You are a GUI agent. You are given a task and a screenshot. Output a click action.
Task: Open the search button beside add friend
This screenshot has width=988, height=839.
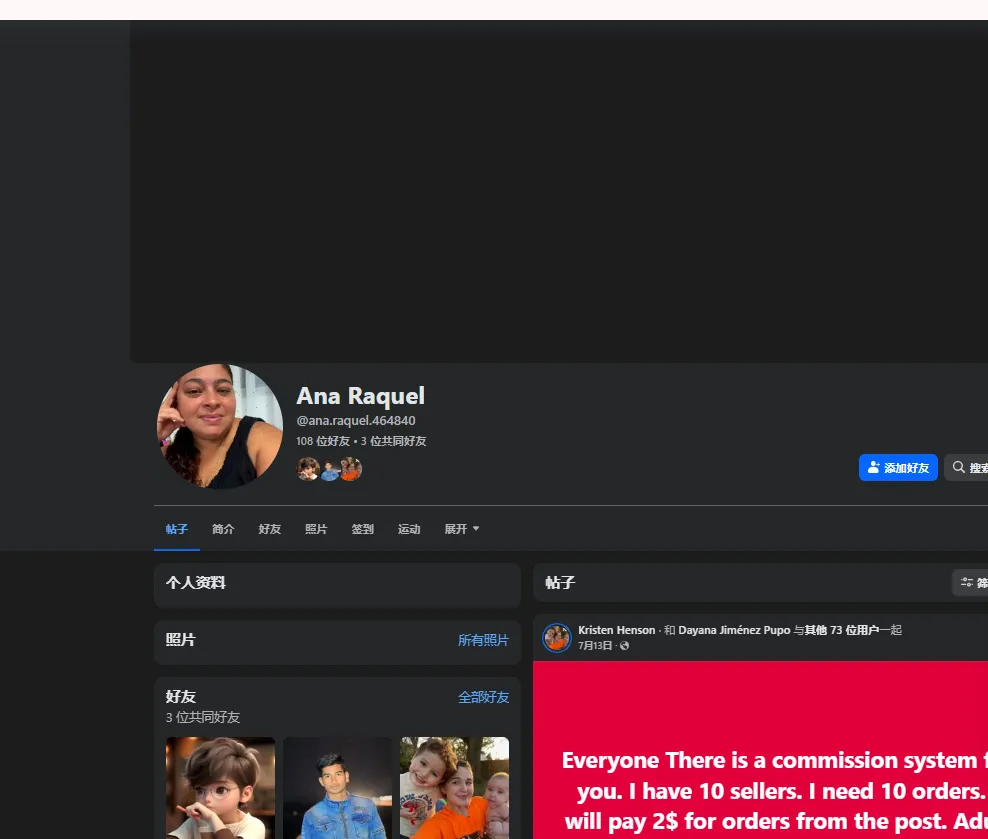tap(967, 467)
